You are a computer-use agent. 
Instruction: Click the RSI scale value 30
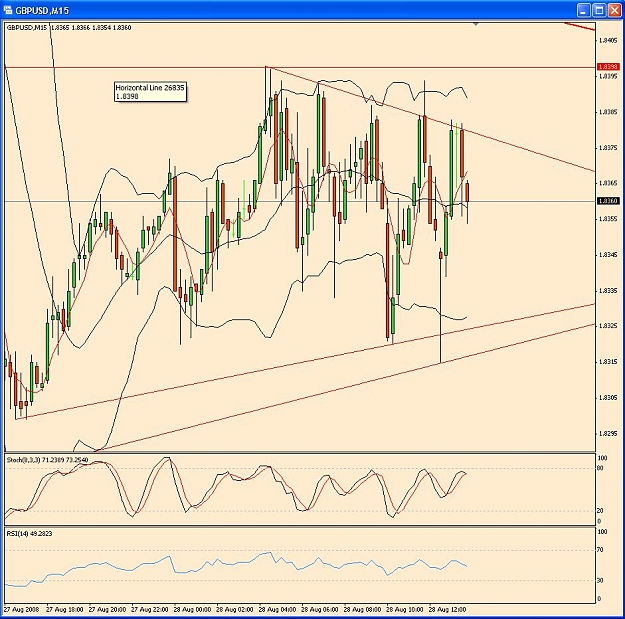[600, 580]
